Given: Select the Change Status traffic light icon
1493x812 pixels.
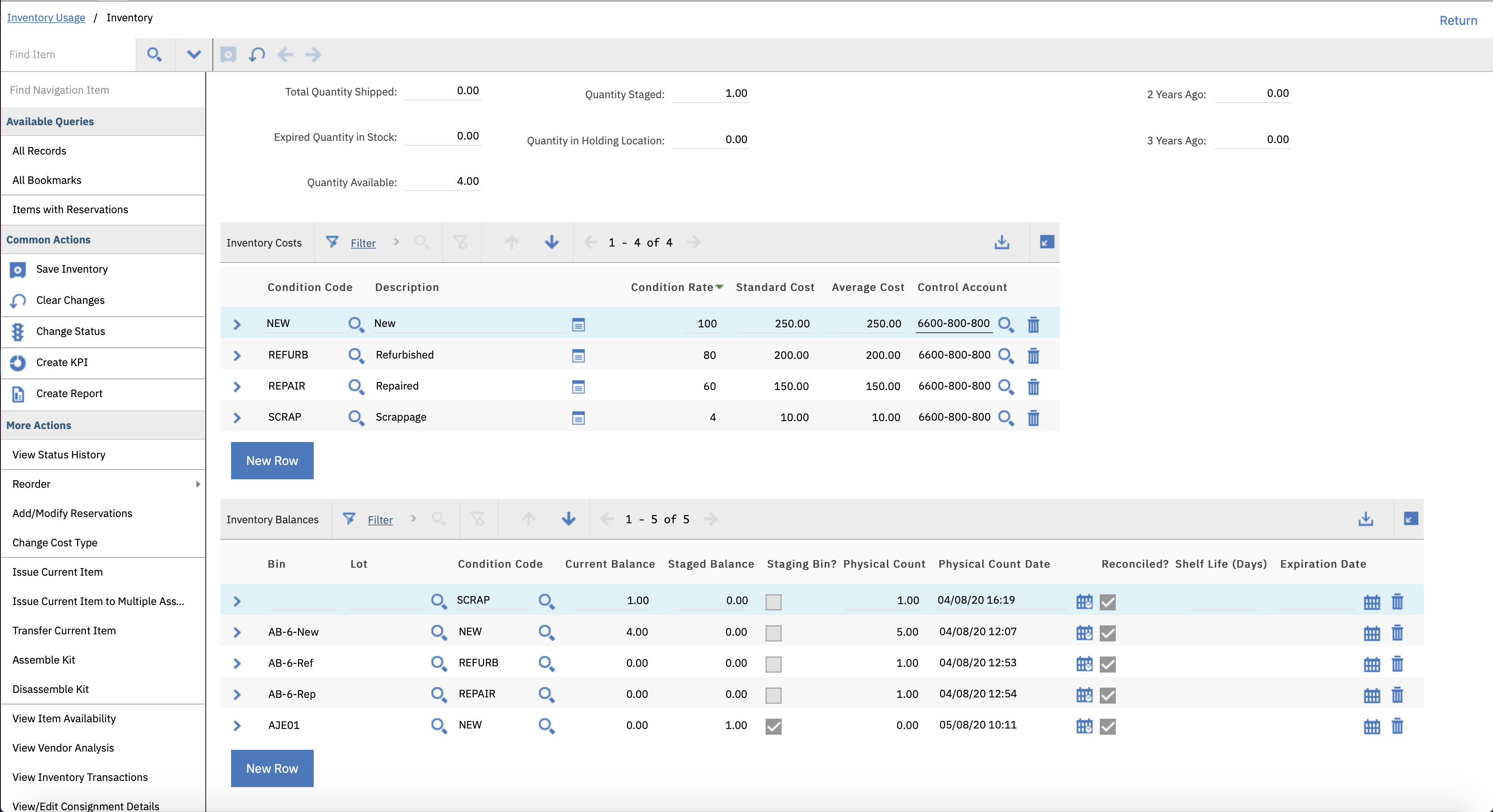Looking at the screenshot, I should (17, 331).
